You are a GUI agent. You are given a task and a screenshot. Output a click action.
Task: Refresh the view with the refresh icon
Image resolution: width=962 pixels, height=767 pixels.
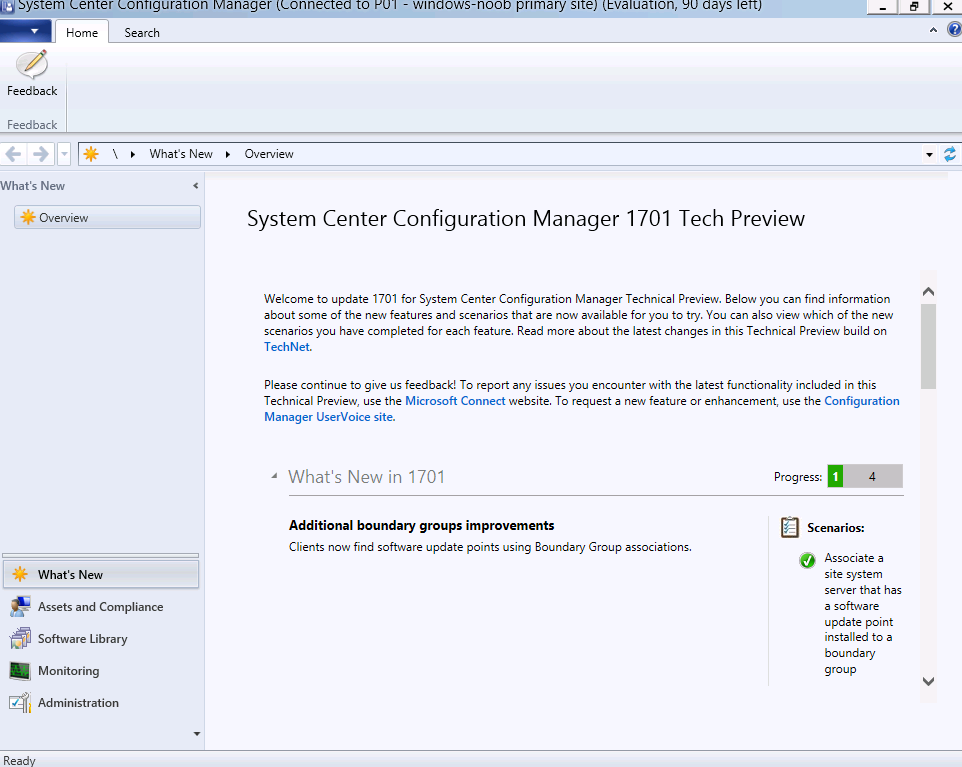[950, 154]
